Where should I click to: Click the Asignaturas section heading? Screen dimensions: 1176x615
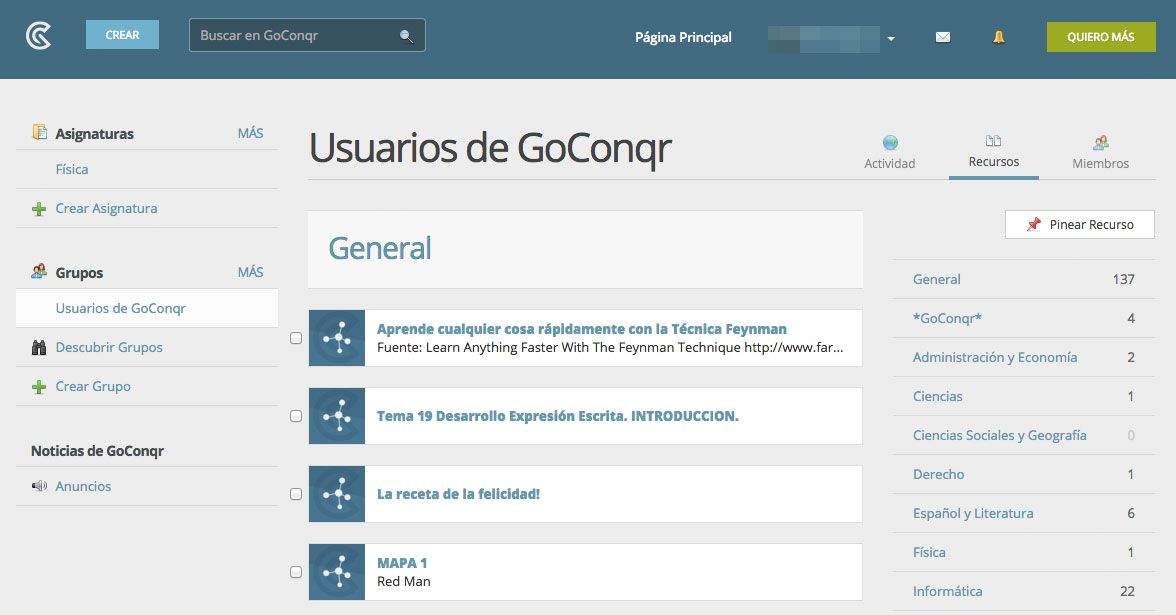click(94, 134)
